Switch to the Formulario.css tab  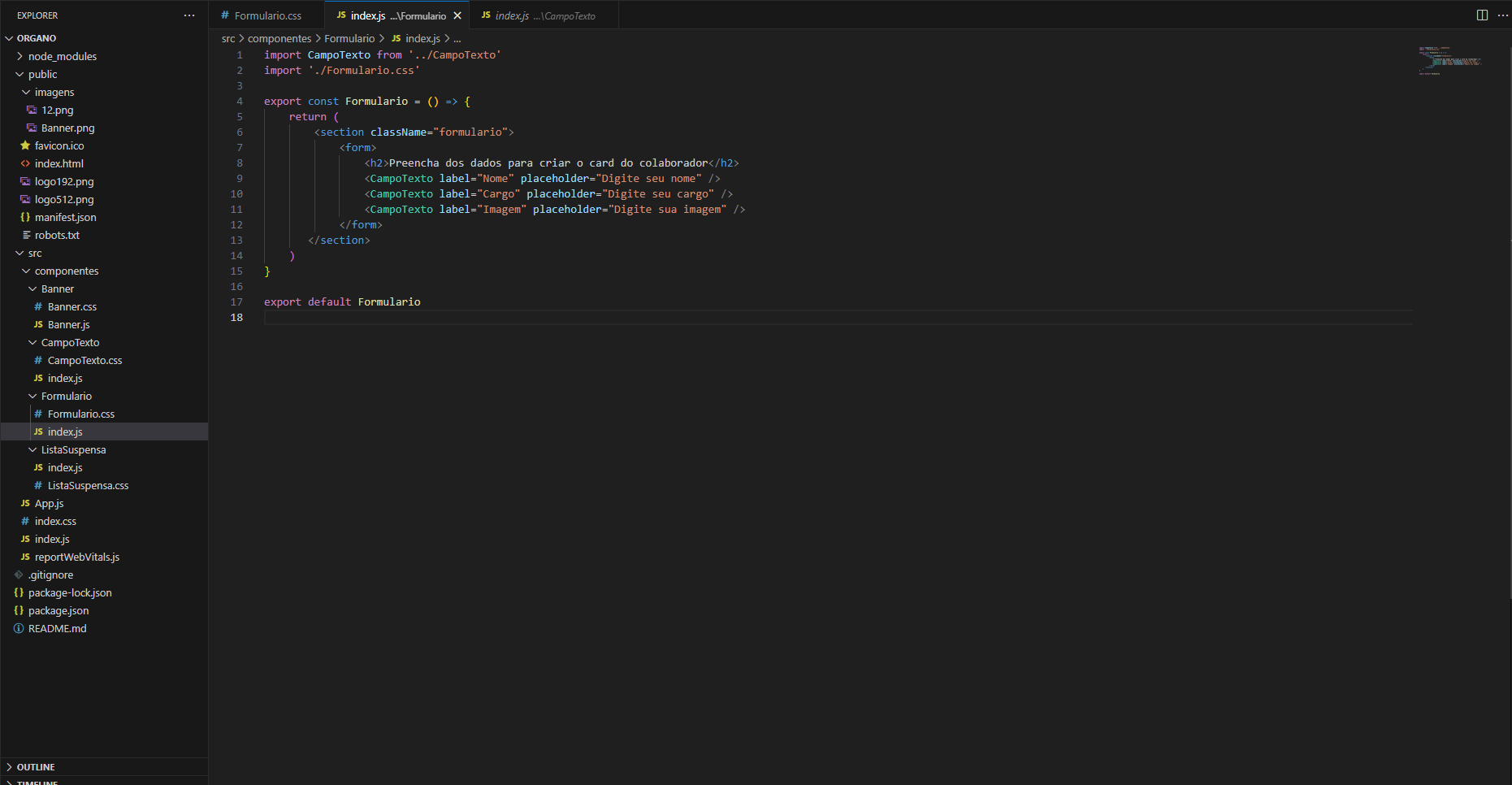click(267, 15)
